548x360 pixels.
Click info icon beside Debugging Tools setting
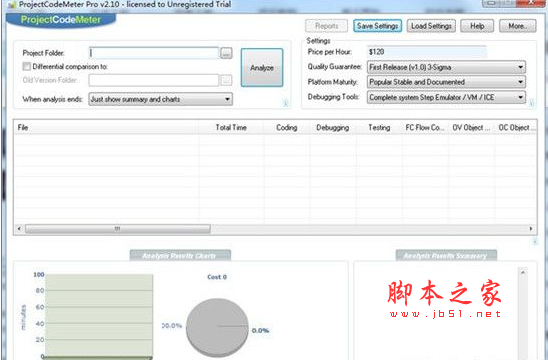coord(532,103)
